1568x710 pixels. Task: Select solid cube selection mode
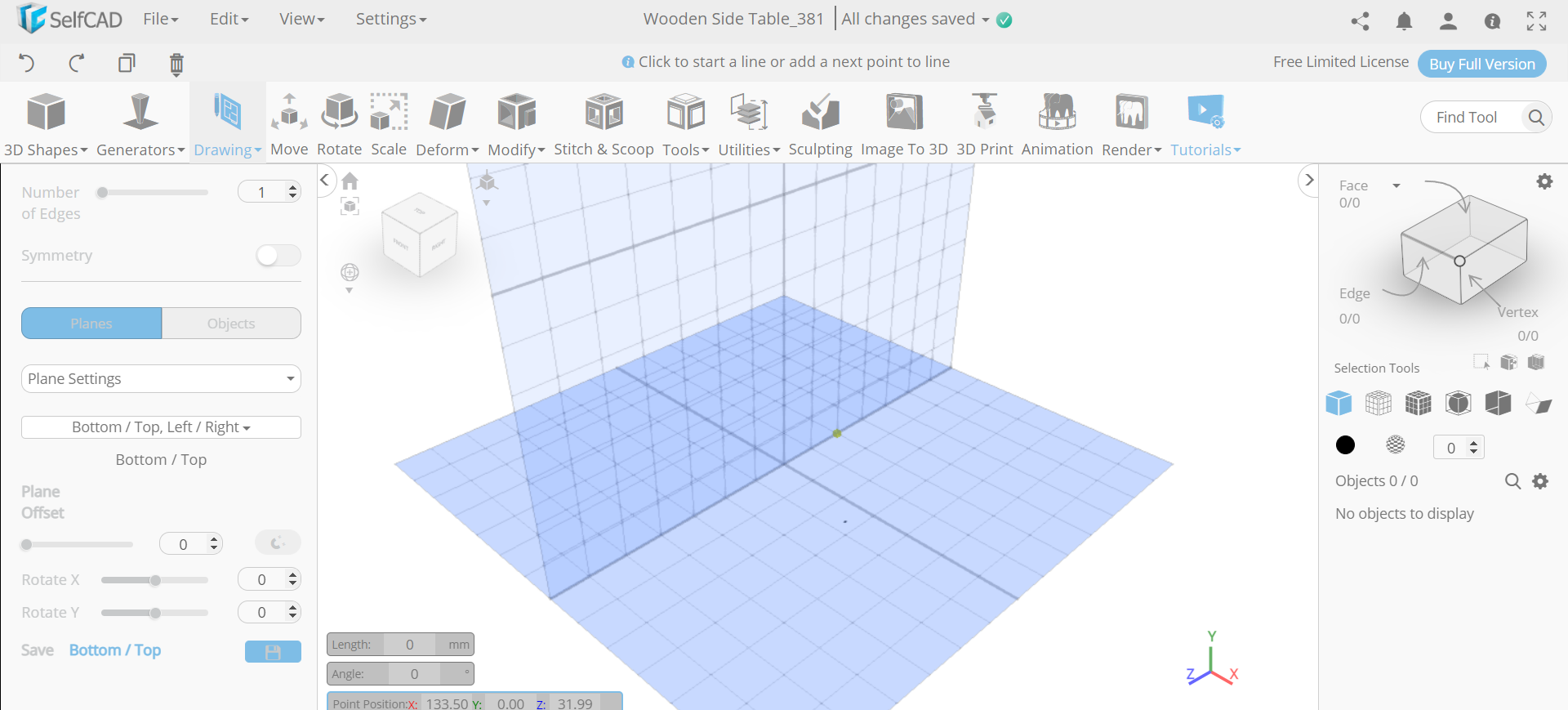[x=1339, y=403]
